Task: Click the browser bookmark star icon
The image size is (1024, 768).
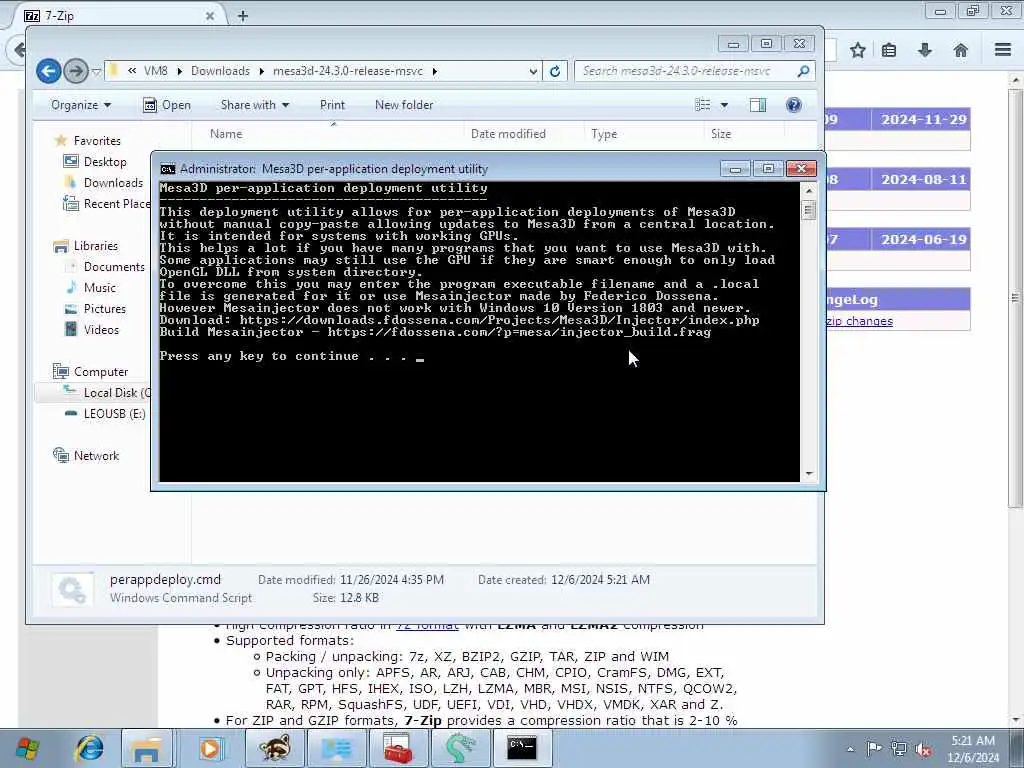Action: click(x=857, y=50)
